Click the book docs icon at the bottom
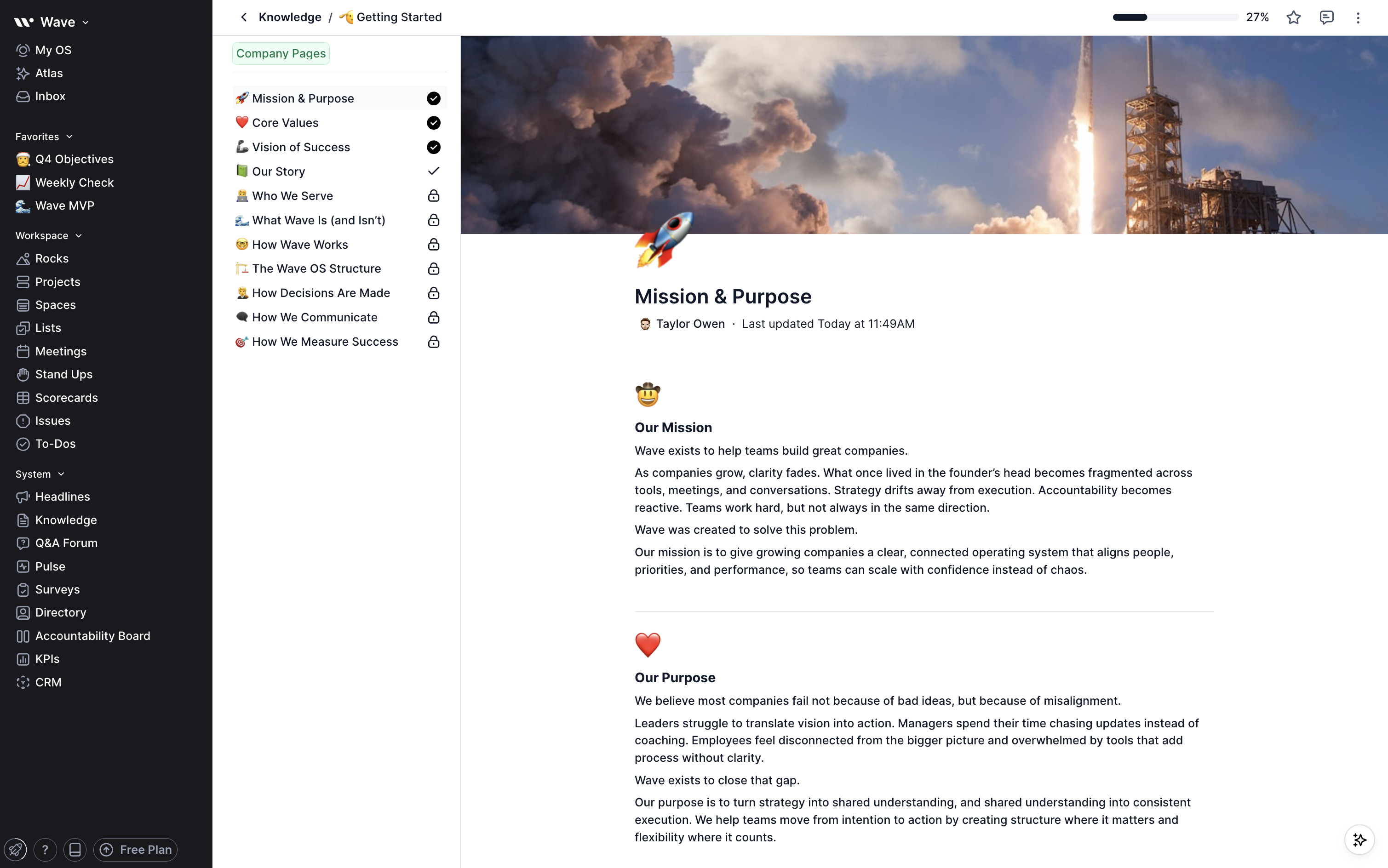The height and width of the screenshot is (868, 1388). [75, 849]
